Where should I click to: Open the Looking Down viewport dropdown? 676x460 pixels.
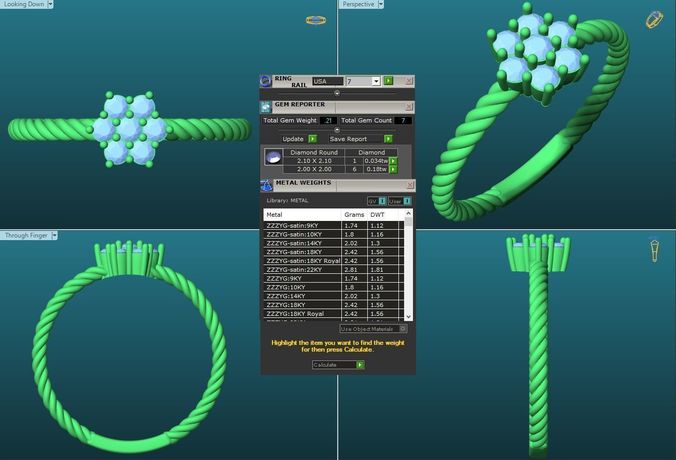tap(50, 4)
